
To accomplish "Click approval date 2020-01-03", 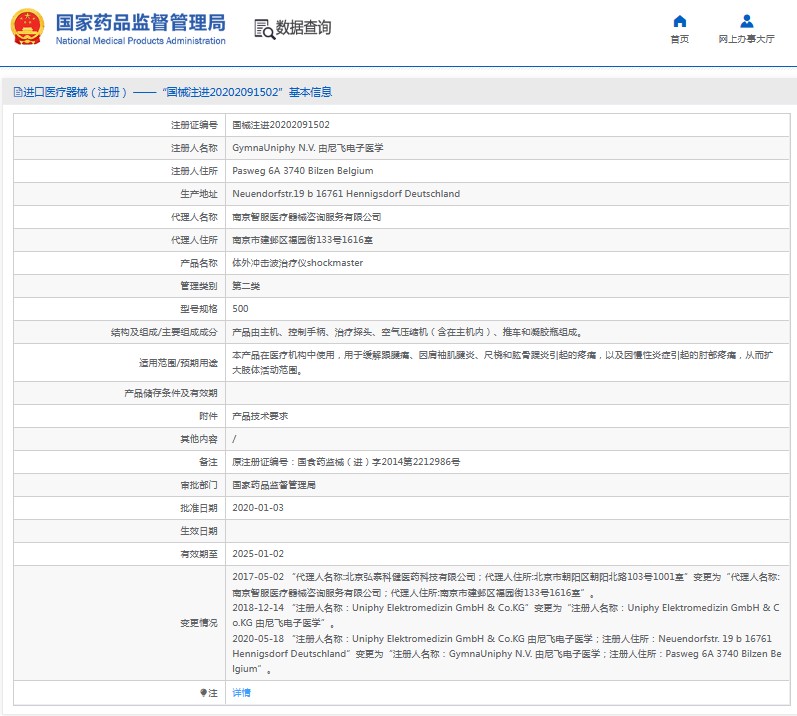I will click(x=258, y=508).
